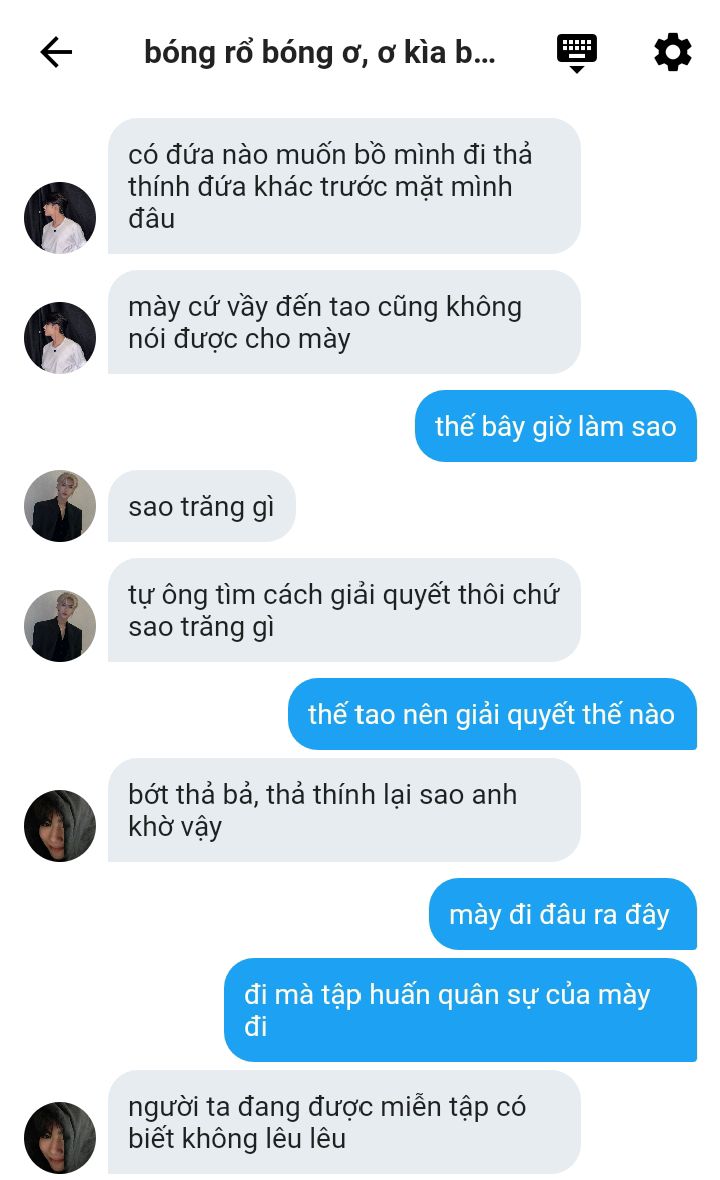The height and width of the screenshot is (1180, 720).
Task: Tap avatar beside the short 'sao trăng gì' message
Action: 60,506
